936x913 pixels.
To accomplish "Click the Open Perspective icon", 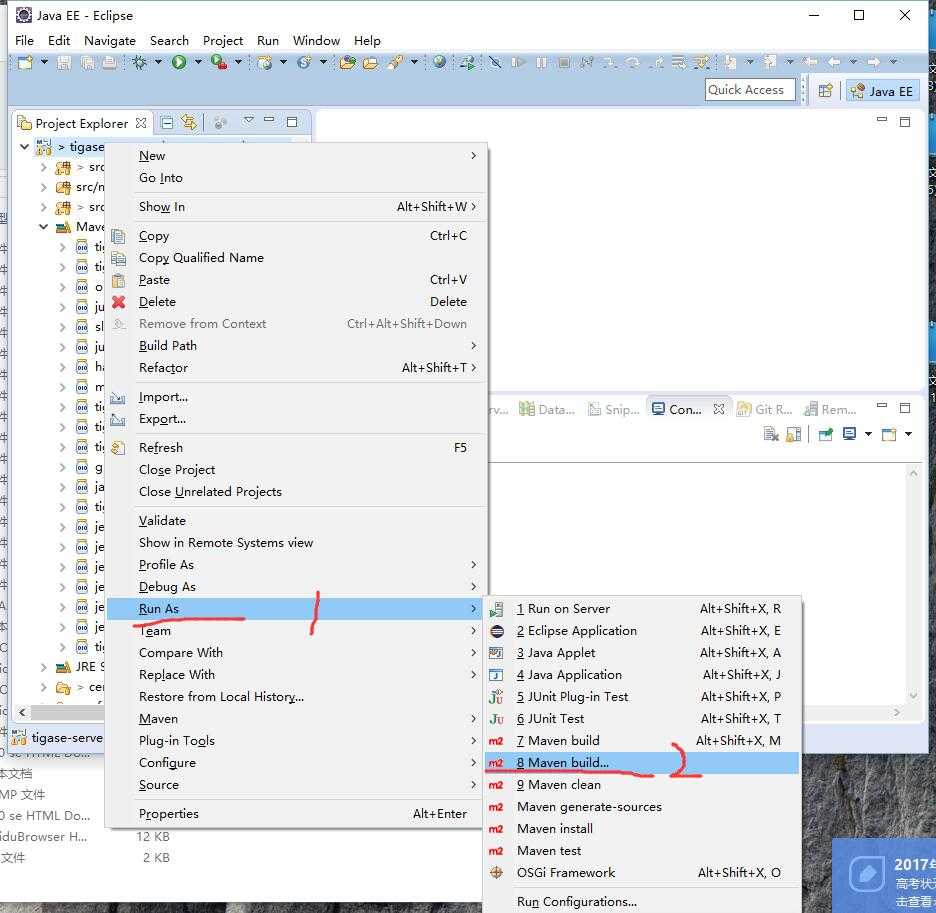I will point(826,91).
